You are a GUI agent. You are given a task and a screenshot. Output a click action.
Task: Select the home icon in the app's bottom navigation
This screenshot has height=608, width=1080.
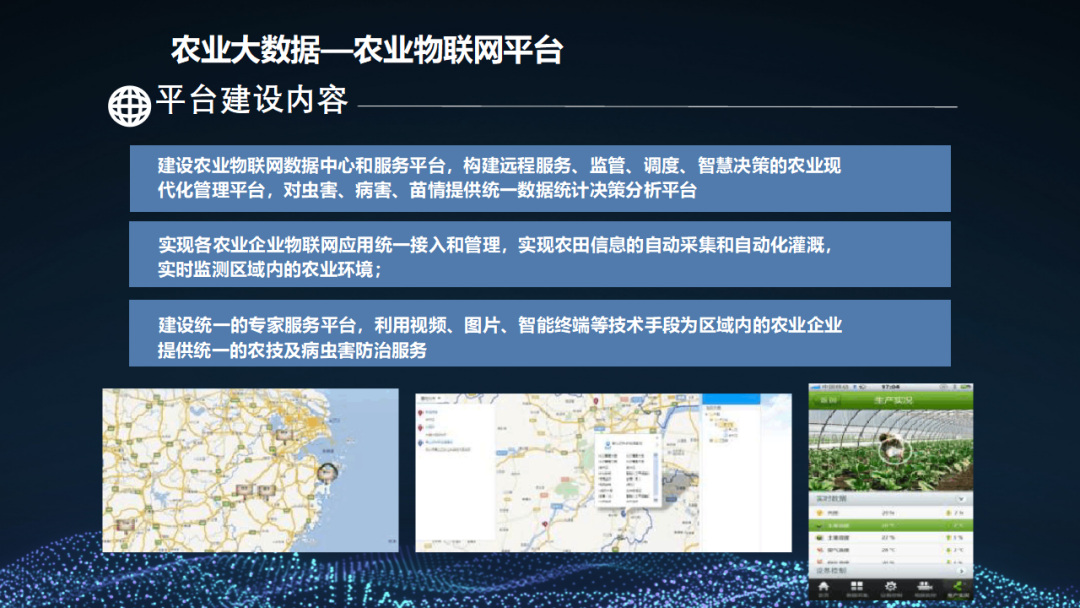823,586
